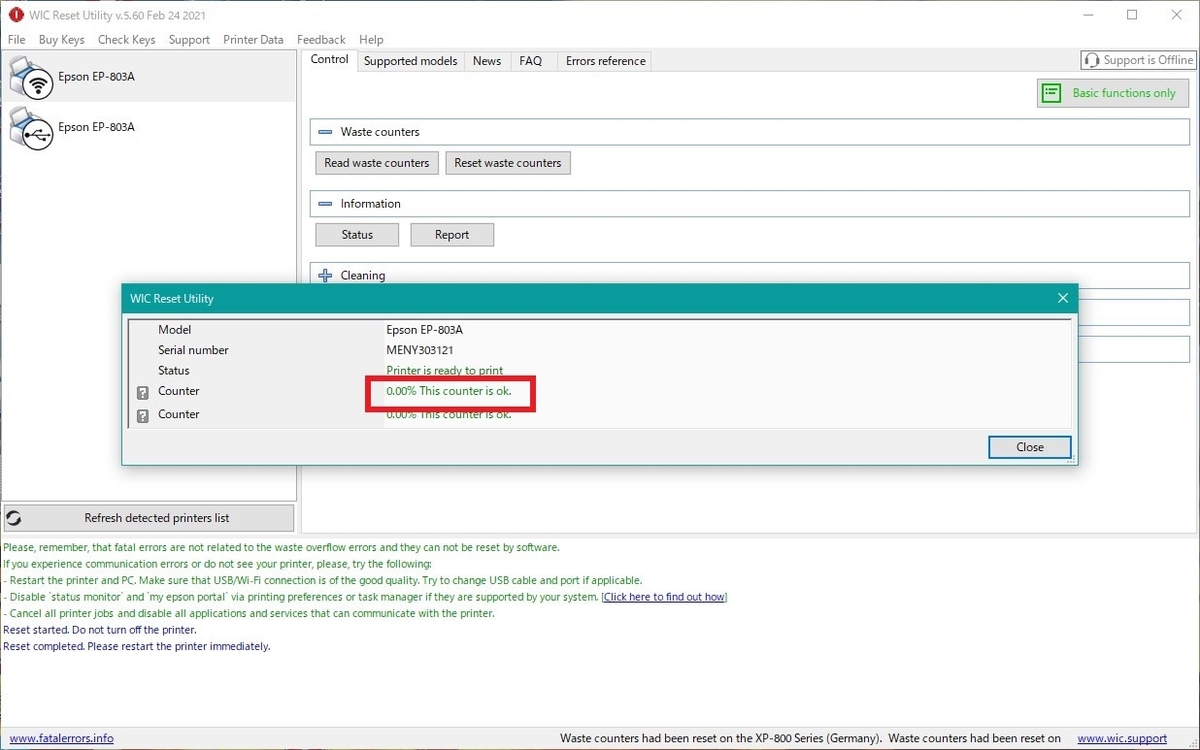
Task: Click 'Reset started. Do not turn off the printer.' log line
Action: [100, 630]
